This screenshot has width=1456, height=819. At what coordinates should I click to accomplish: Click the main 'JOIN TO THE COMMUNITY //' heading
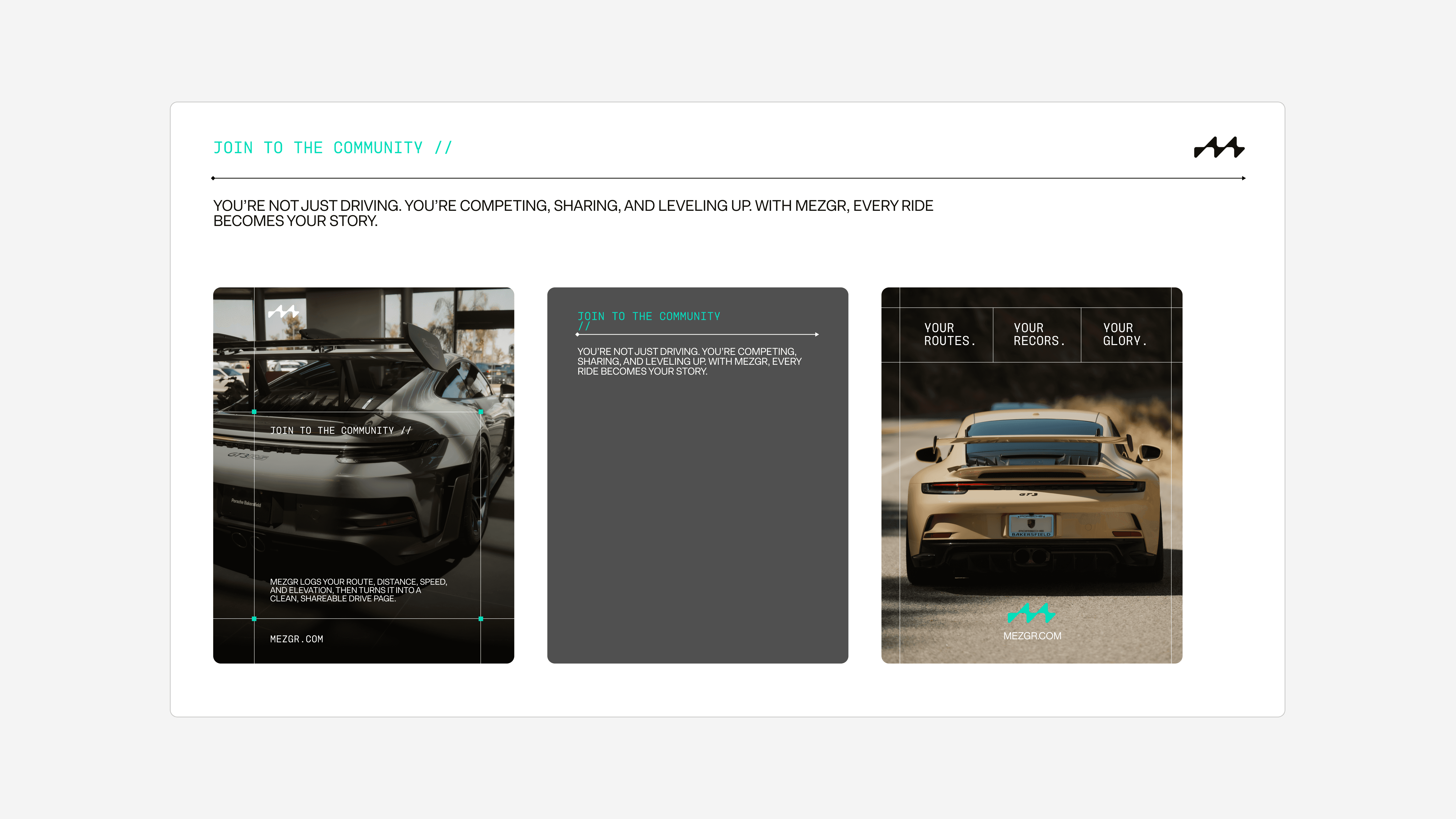click(333, 148)
